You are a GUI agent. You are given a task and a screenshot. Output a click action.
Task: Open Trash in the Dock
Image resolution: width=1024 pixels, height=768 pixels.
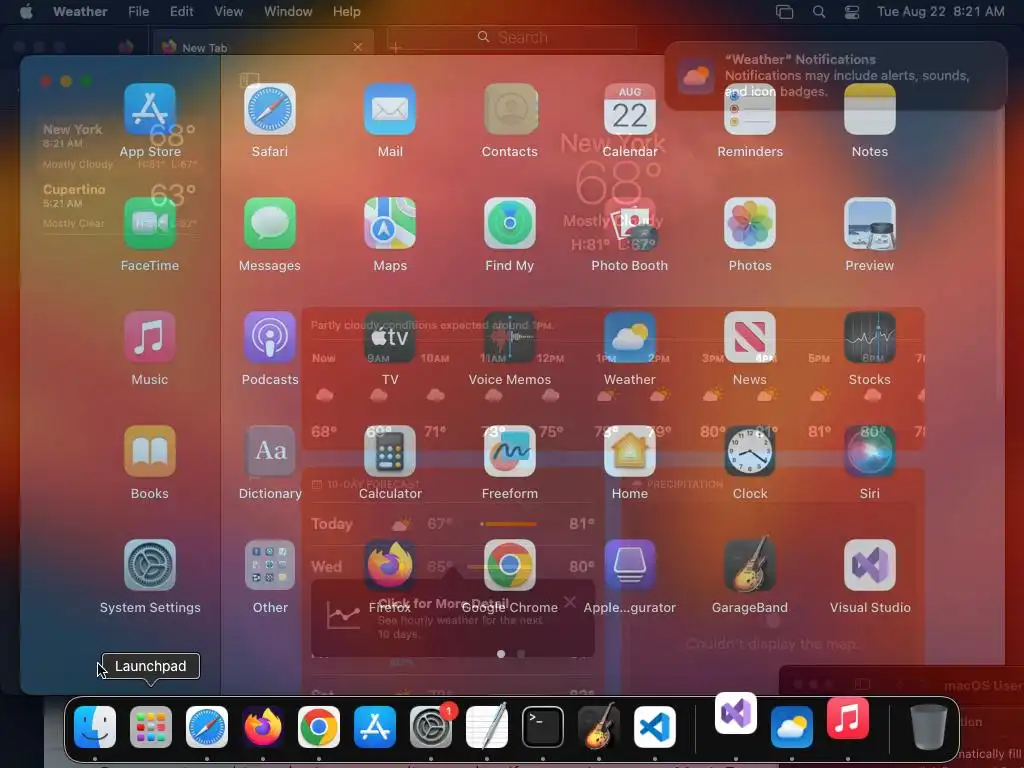[928, 727]
